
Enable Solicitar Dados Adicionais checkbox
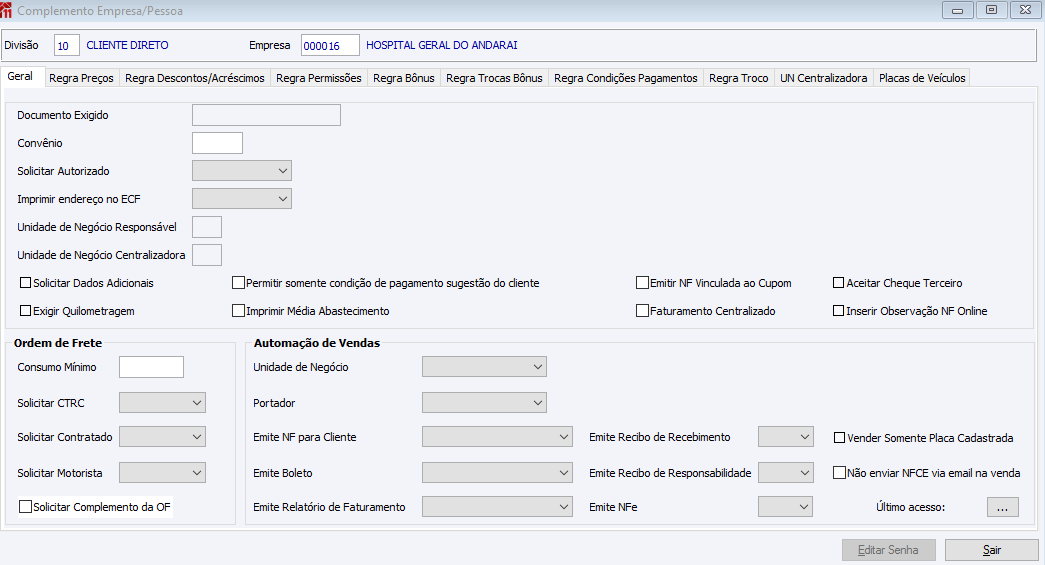[25, 283]
